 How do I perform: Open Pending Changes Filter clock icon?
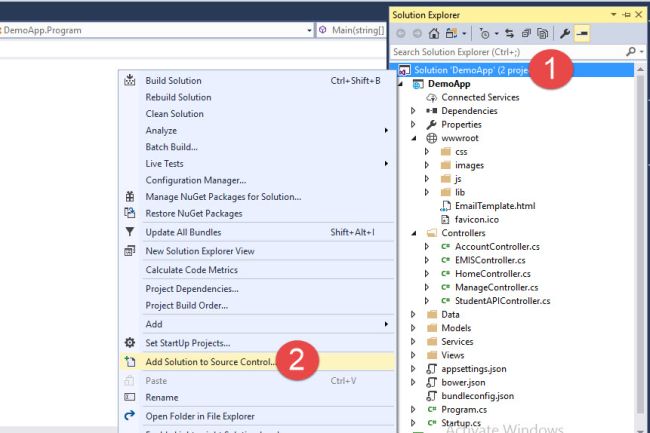click(484, 34)
